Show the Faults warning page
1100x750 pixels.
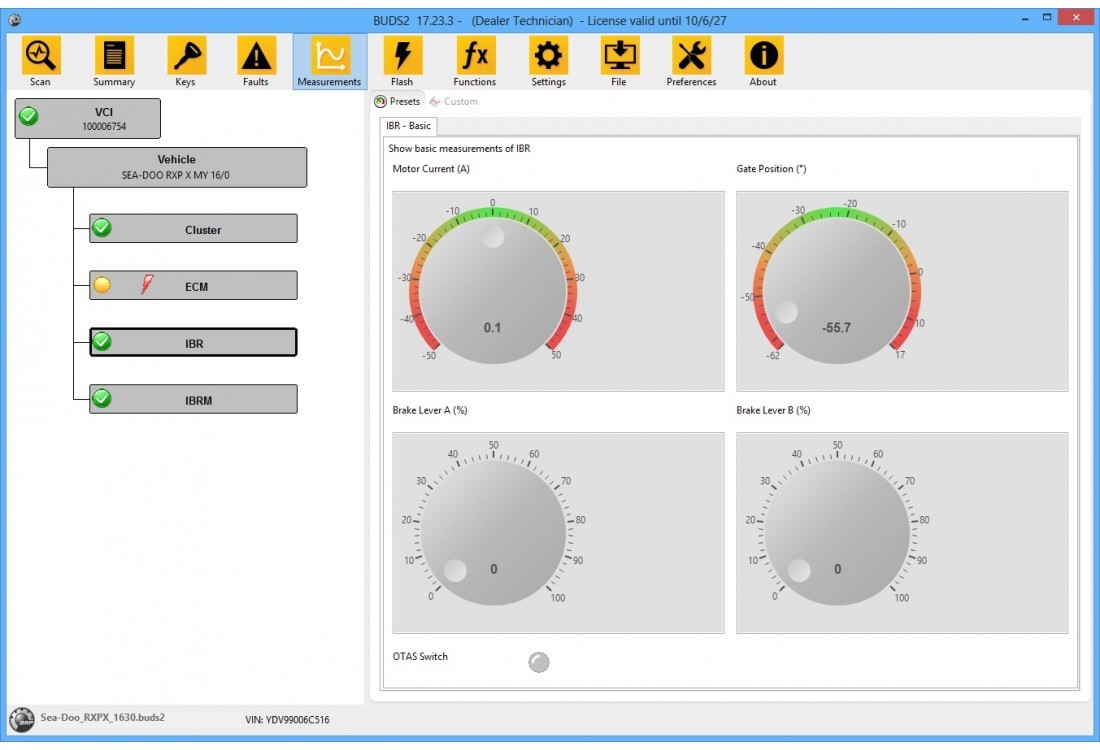256,61
